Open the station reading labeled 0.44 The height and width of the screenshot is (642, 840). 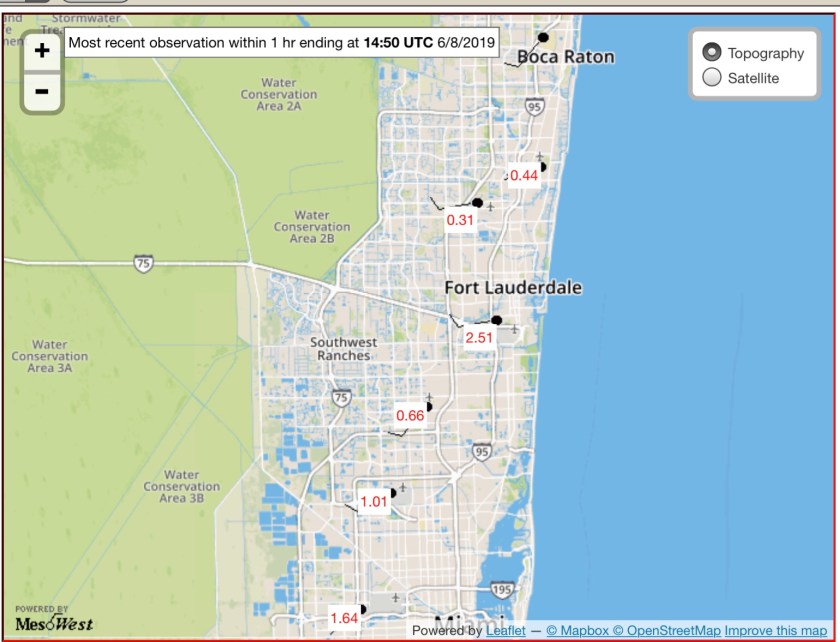click(x=524, y=175)
